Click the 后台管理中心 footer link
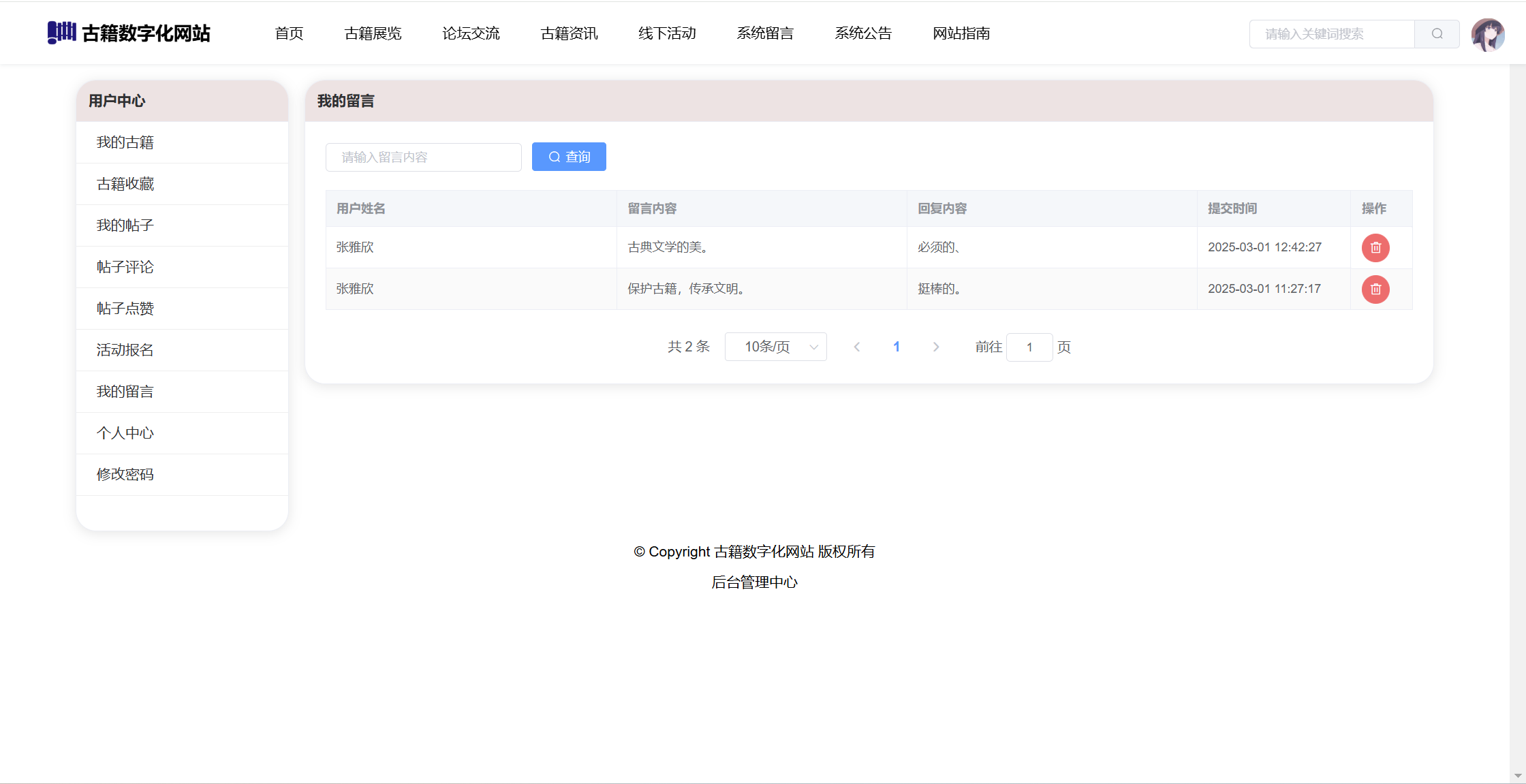 point(754,582)
